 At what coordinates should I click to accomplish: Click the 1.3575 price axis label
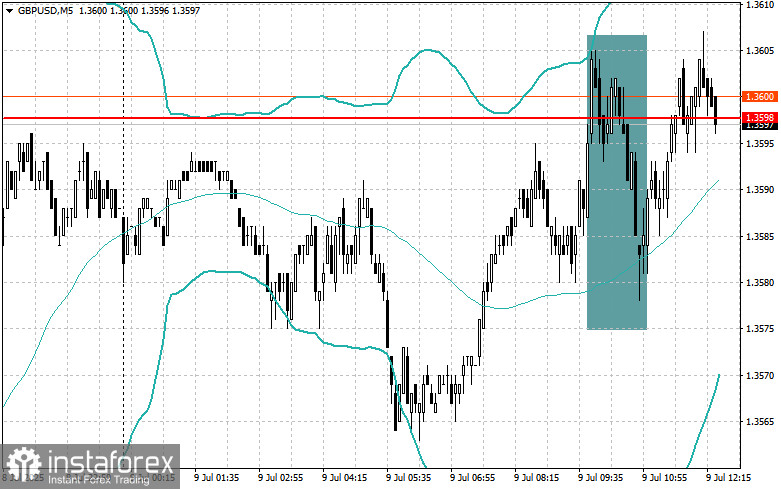(760, 329)
